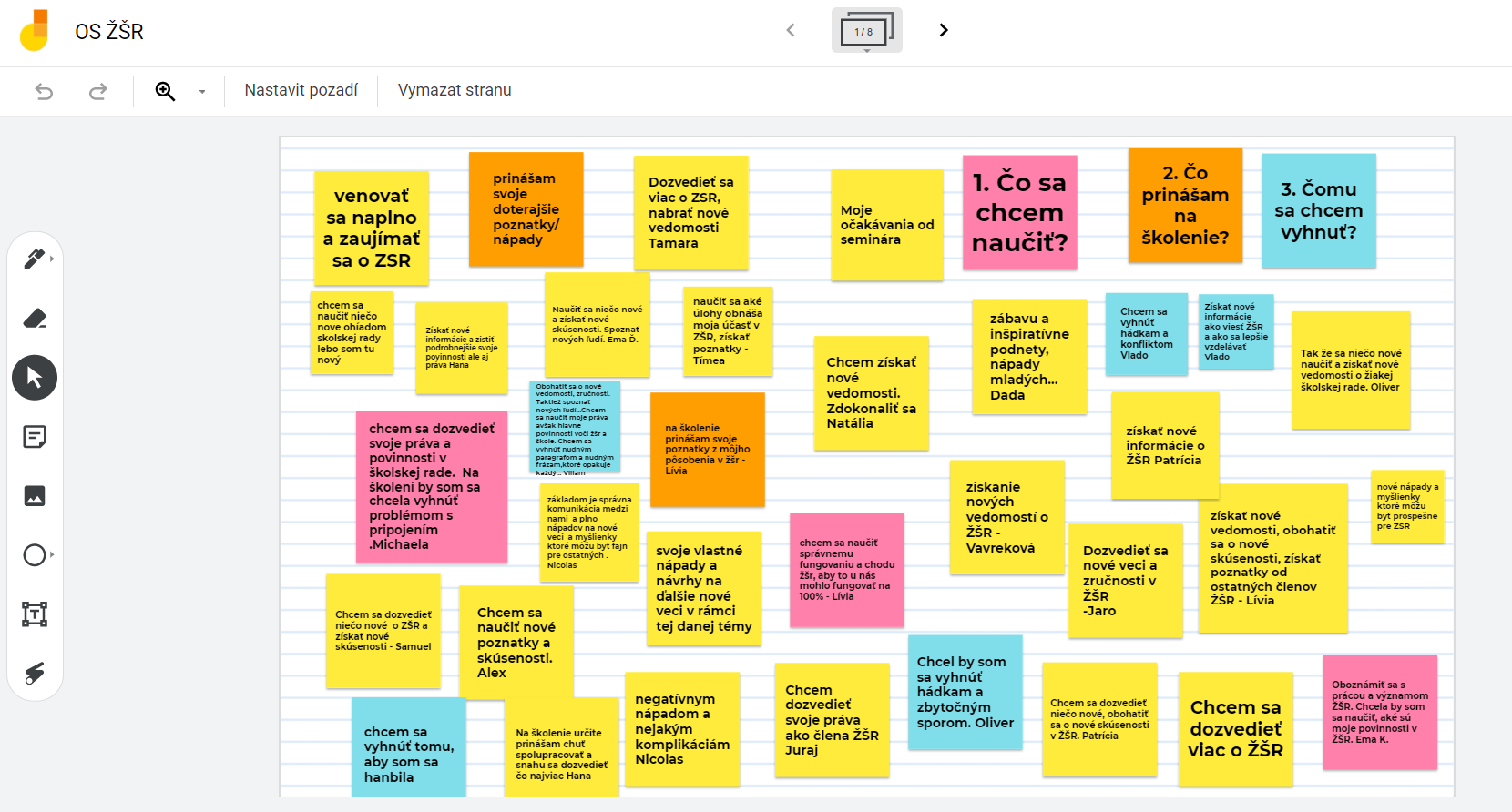Click the Undo arrow

(x=44, y=91)
